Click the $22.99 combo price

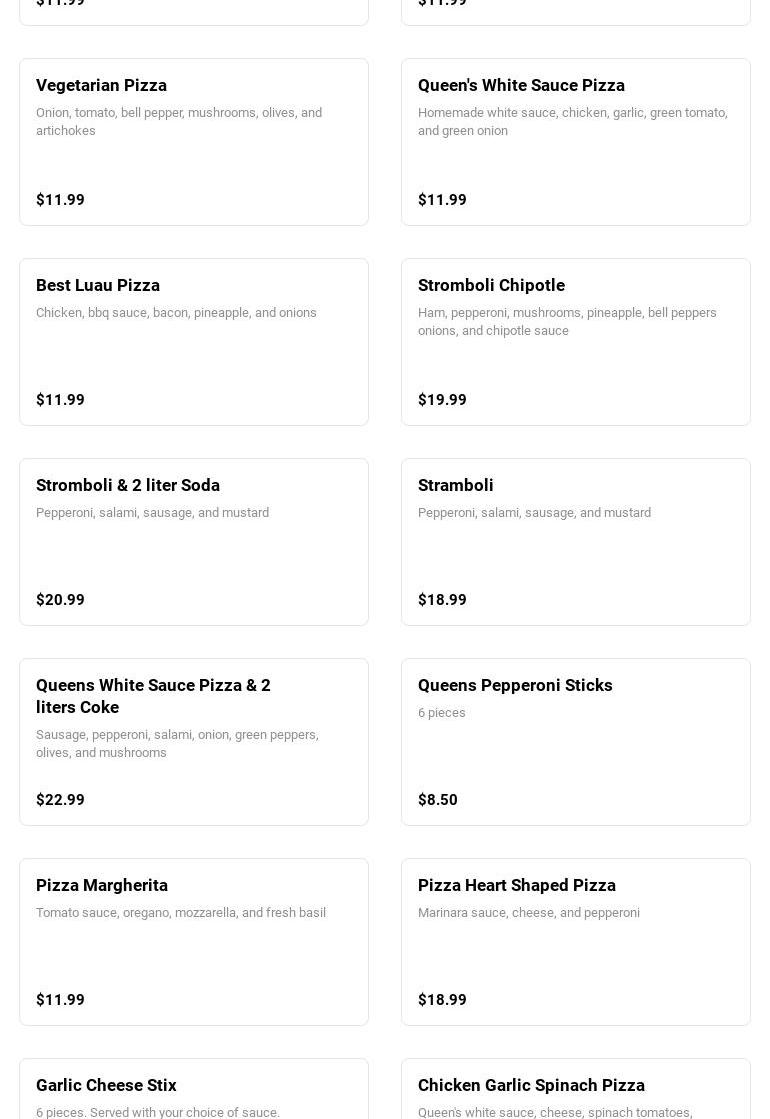(x=60, y=800)
